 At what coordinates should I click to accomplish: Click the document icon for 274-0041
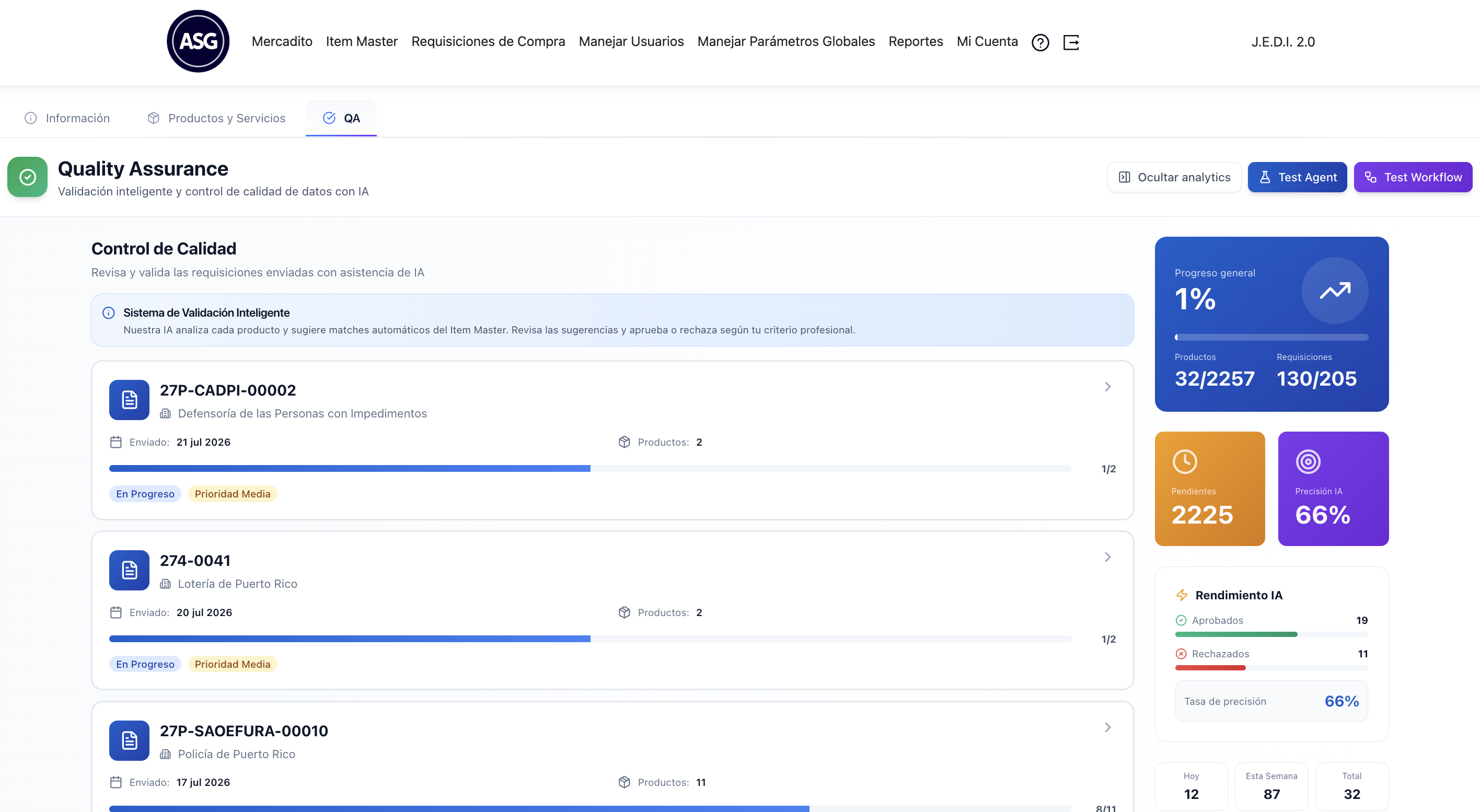tap(129, 570)
